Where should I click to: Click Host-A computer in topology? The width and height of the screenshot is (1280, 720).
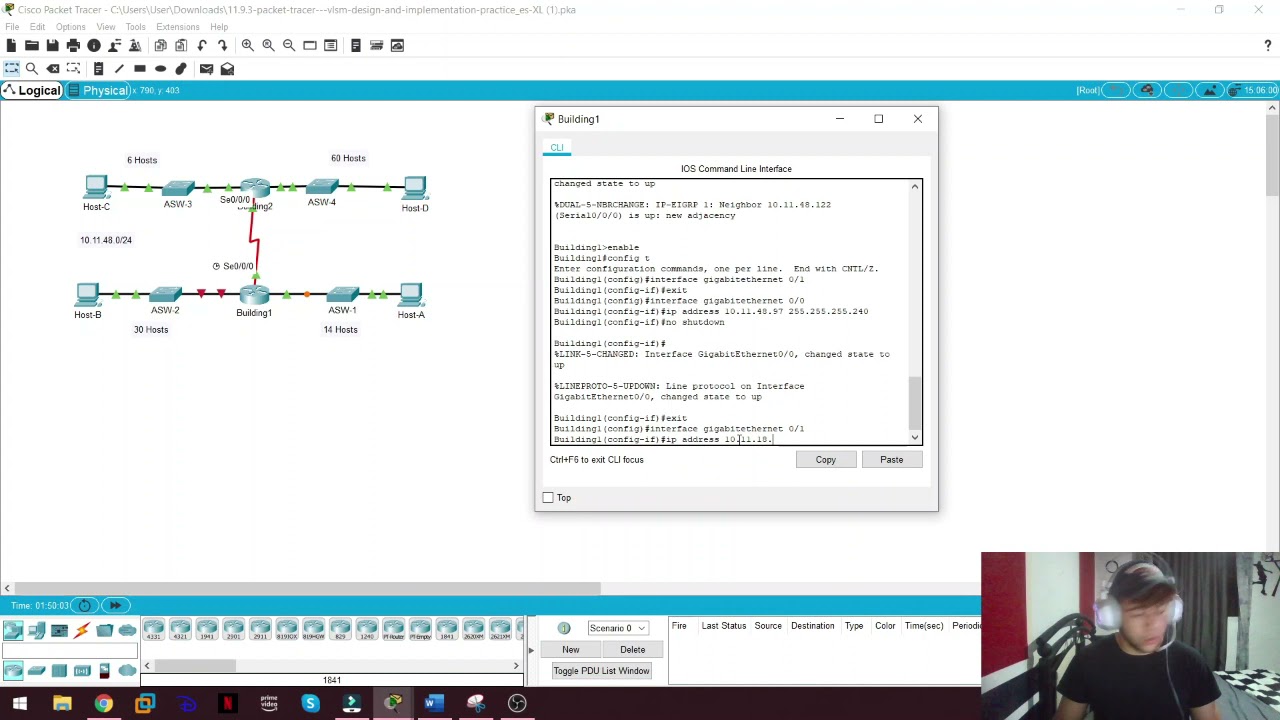tap(411, 295)
